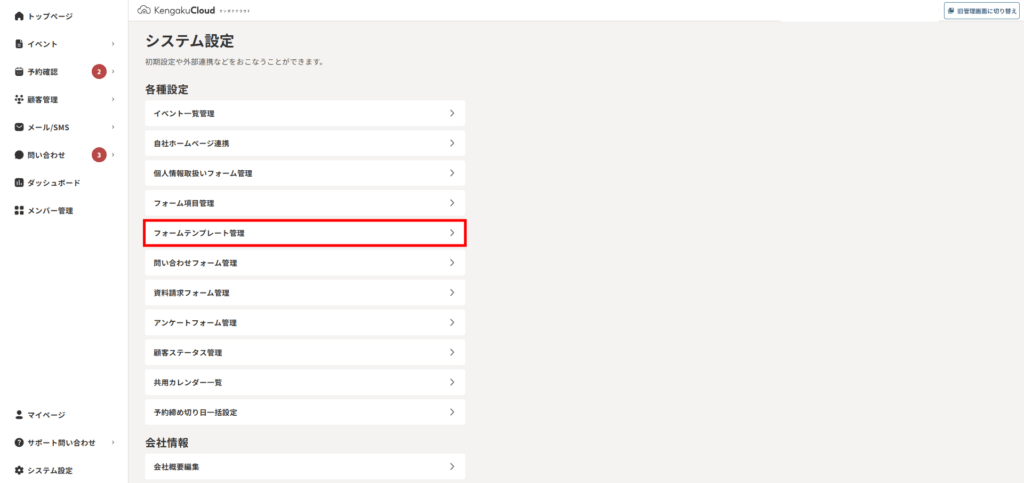Open フォームテンプレート管理 settings row

pyautogui.click(x=304, y=233)
